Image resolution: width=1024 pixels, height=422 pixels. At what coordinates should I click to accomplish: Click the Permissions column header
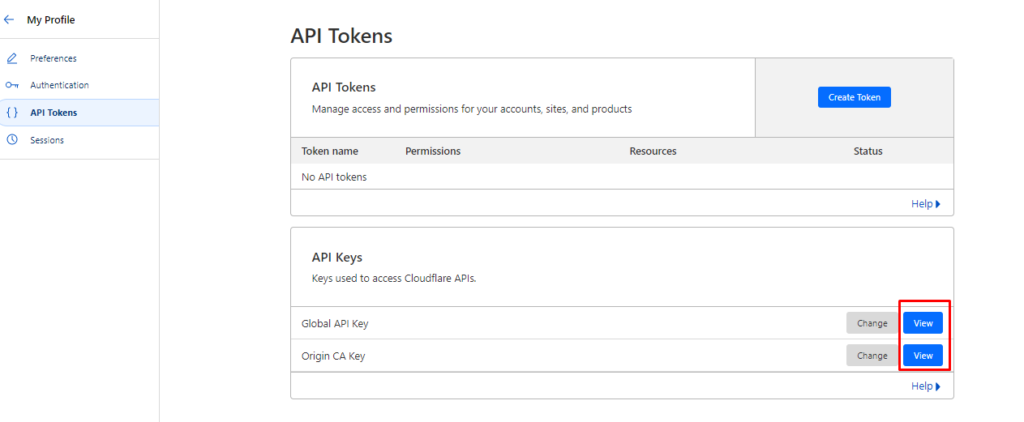click(433, 151)
